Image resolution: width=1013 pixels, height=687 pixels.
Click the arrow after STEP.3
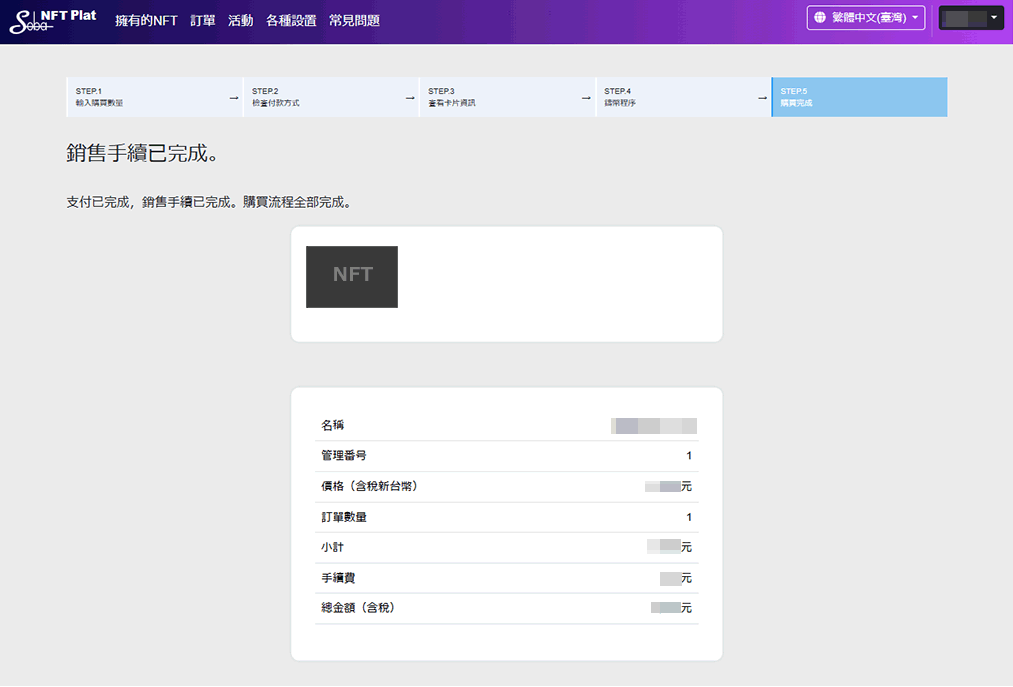pyautogui.click(x=586, y=98)
